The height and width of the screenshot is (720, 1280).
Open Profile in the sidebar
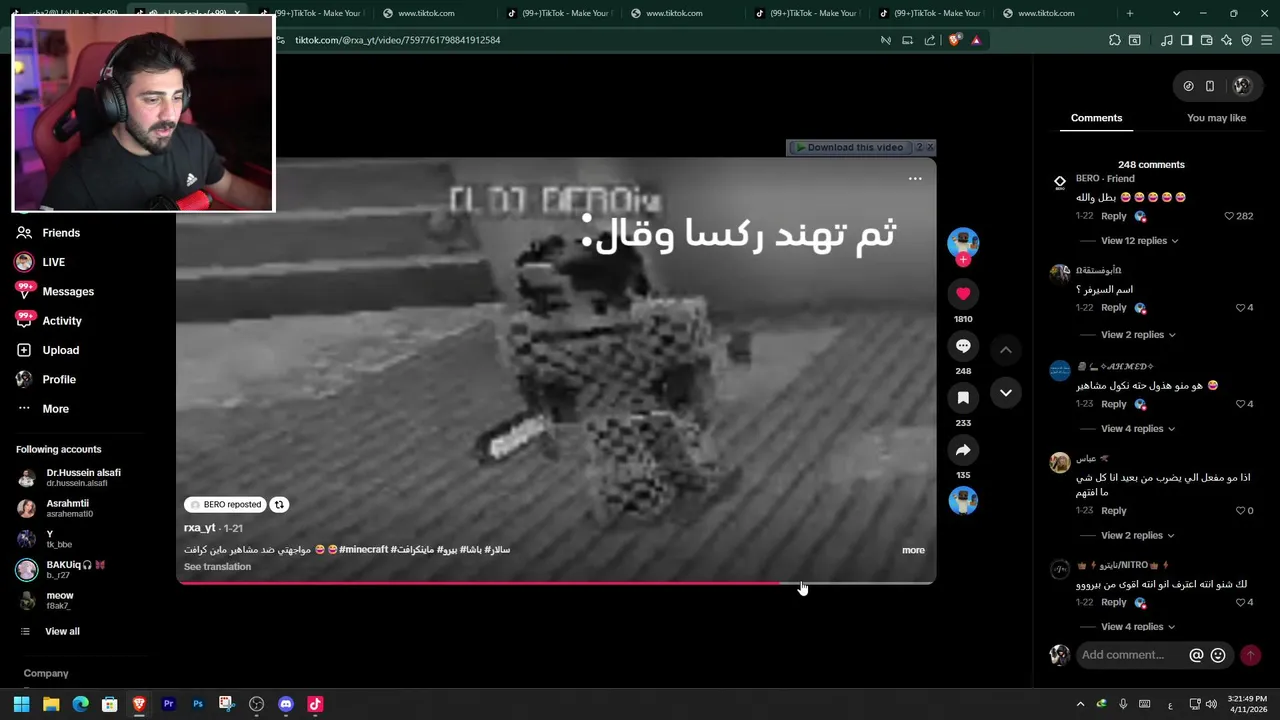59,379
